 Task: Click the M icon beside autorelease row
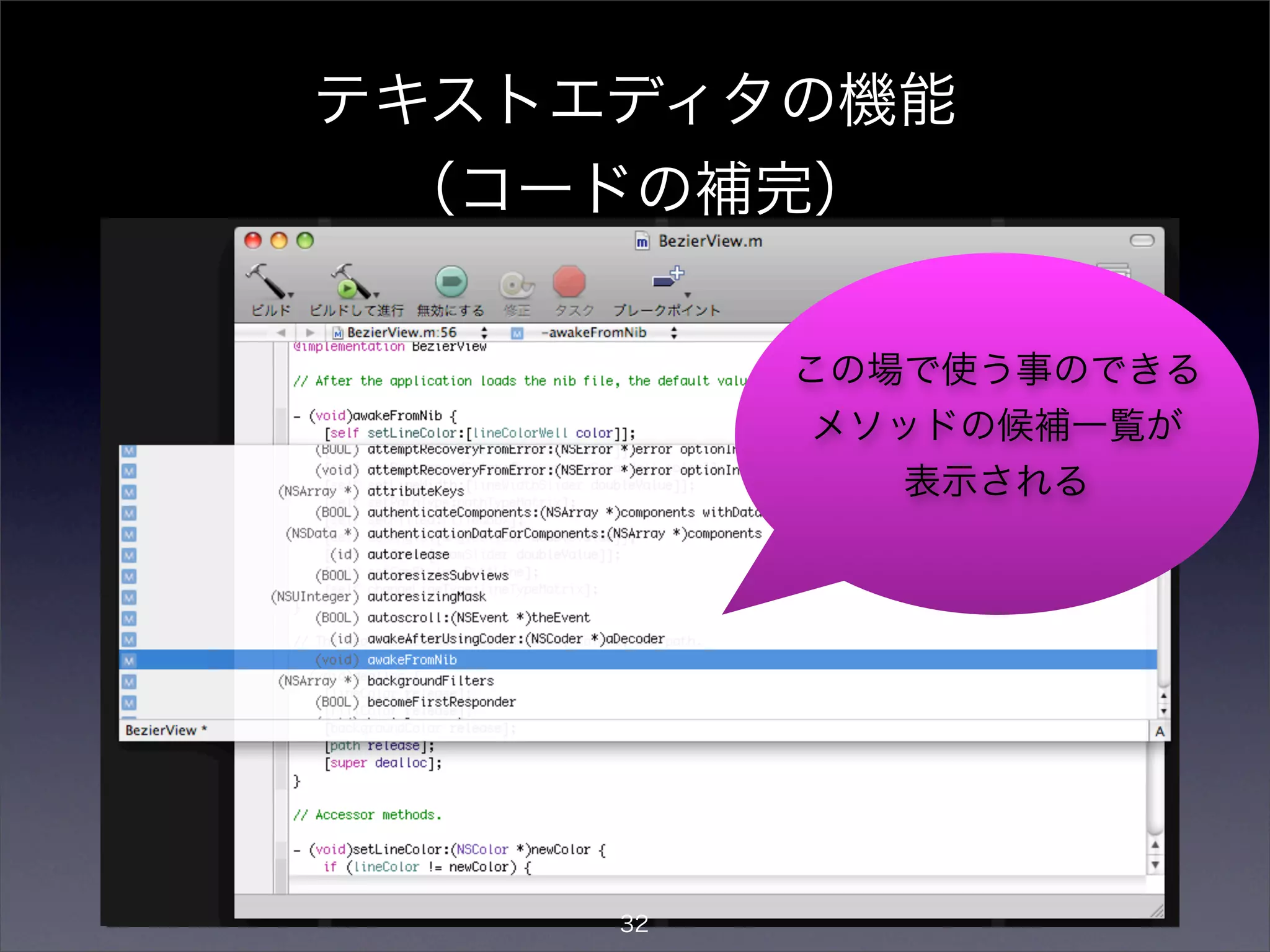(x=128, y=555)
